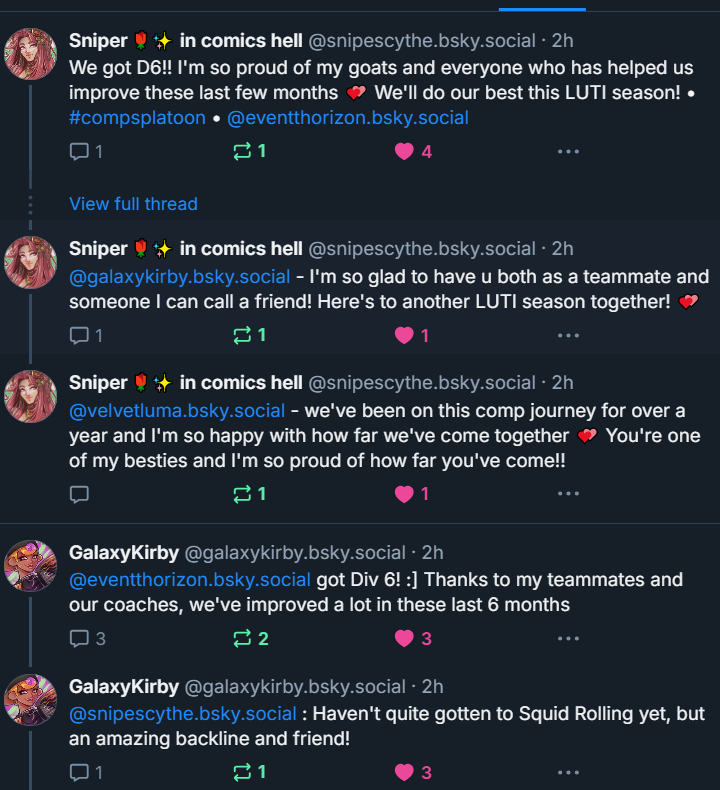Repost Sniper's post mentioning galaxykirby
Image resolution: width=720 pixels, height=790 pixels.
(241, 336)
